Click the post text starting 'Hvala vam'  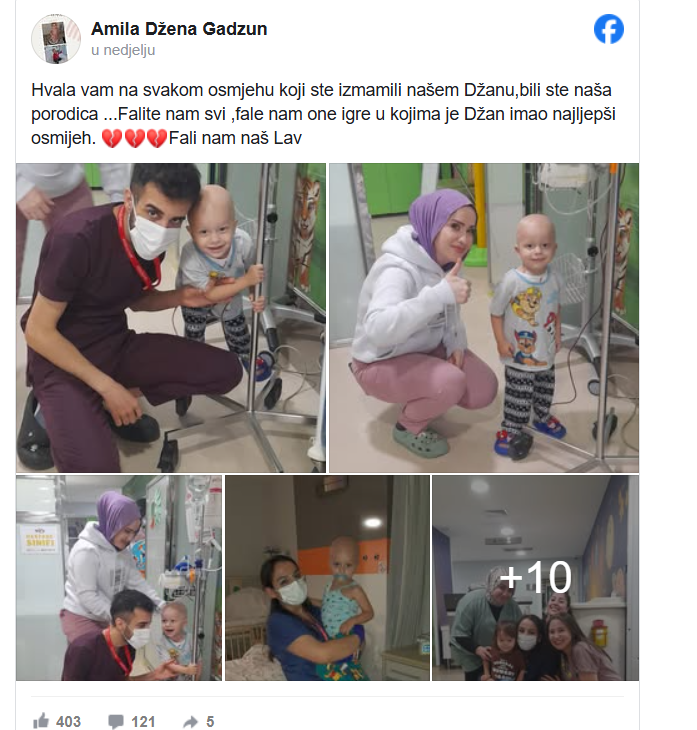[324, 114]
